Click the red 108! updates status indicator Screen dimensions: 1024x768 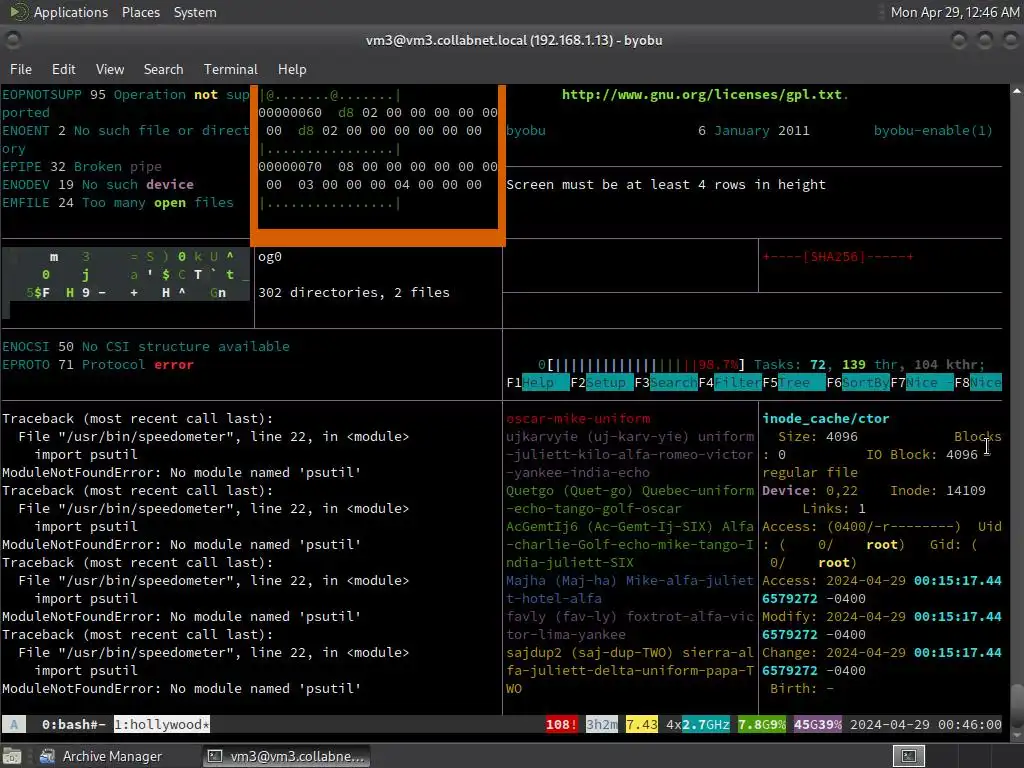click(562, 724)
